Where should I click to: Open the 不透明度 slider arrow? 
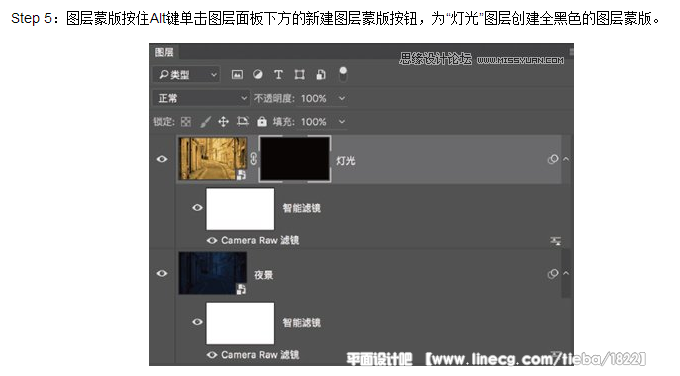pos(342,98)
